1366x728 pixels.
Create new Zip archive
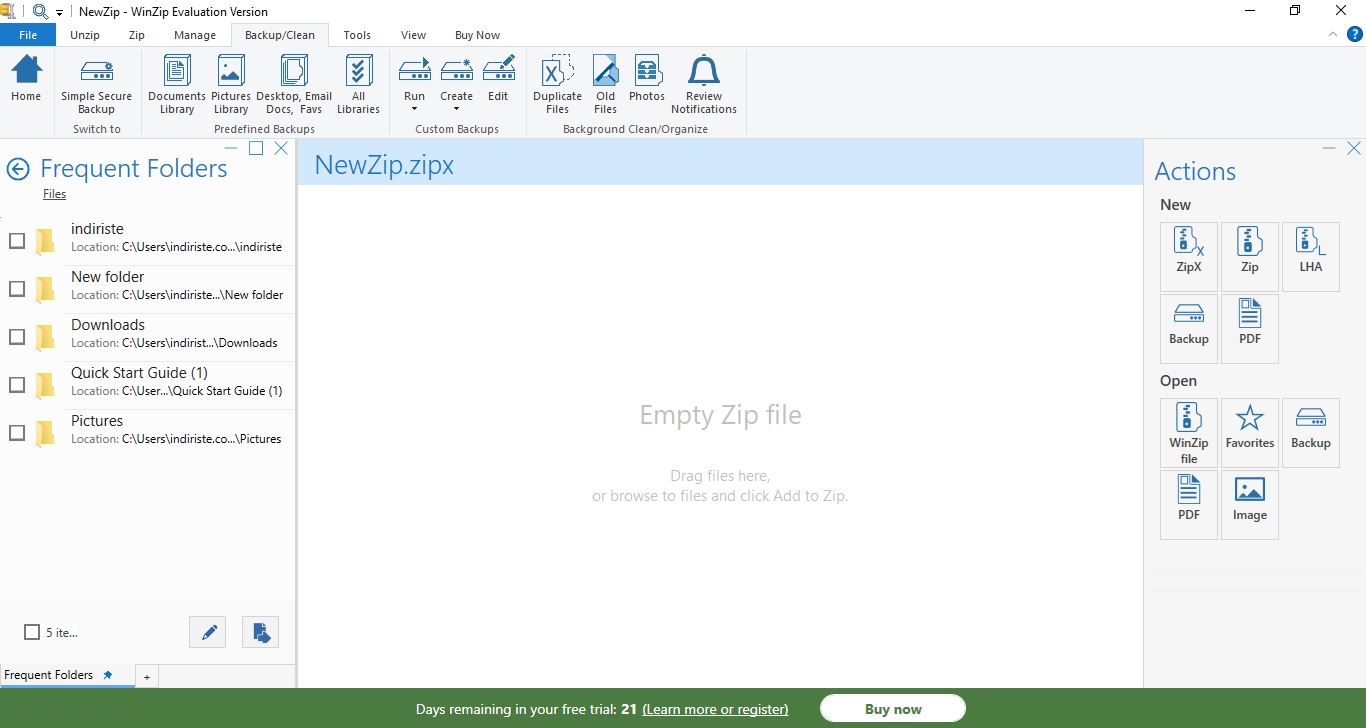click(1250, 257)
